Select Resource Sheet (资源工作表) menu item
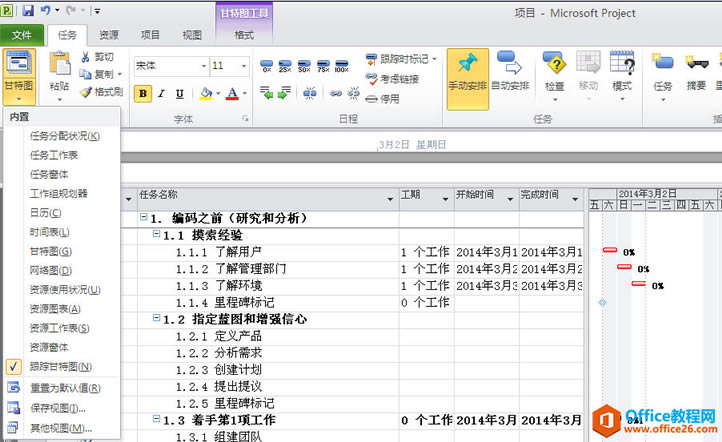 point(59,328)
